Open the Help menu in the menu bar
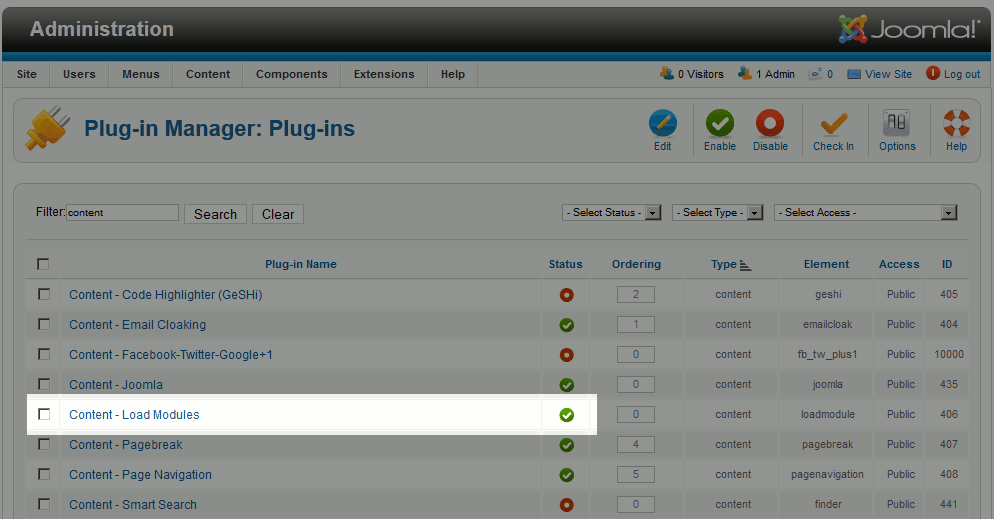 (453, 74)
